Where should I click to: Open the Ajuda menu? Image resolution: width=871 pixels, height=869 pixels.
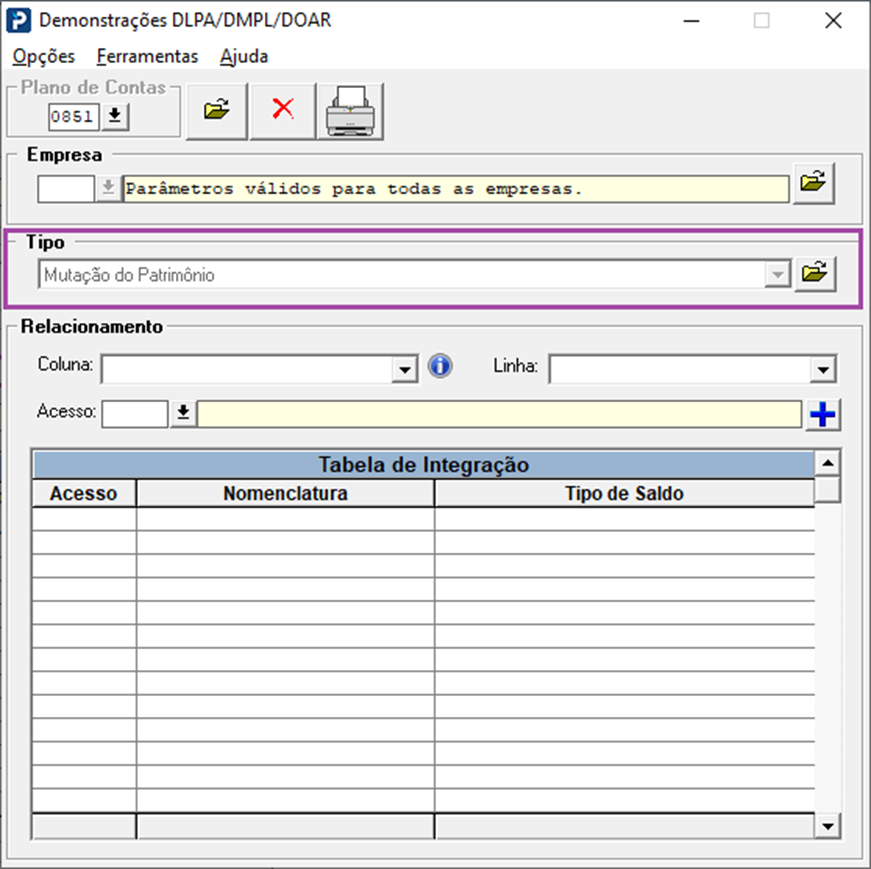coord(244,56)
